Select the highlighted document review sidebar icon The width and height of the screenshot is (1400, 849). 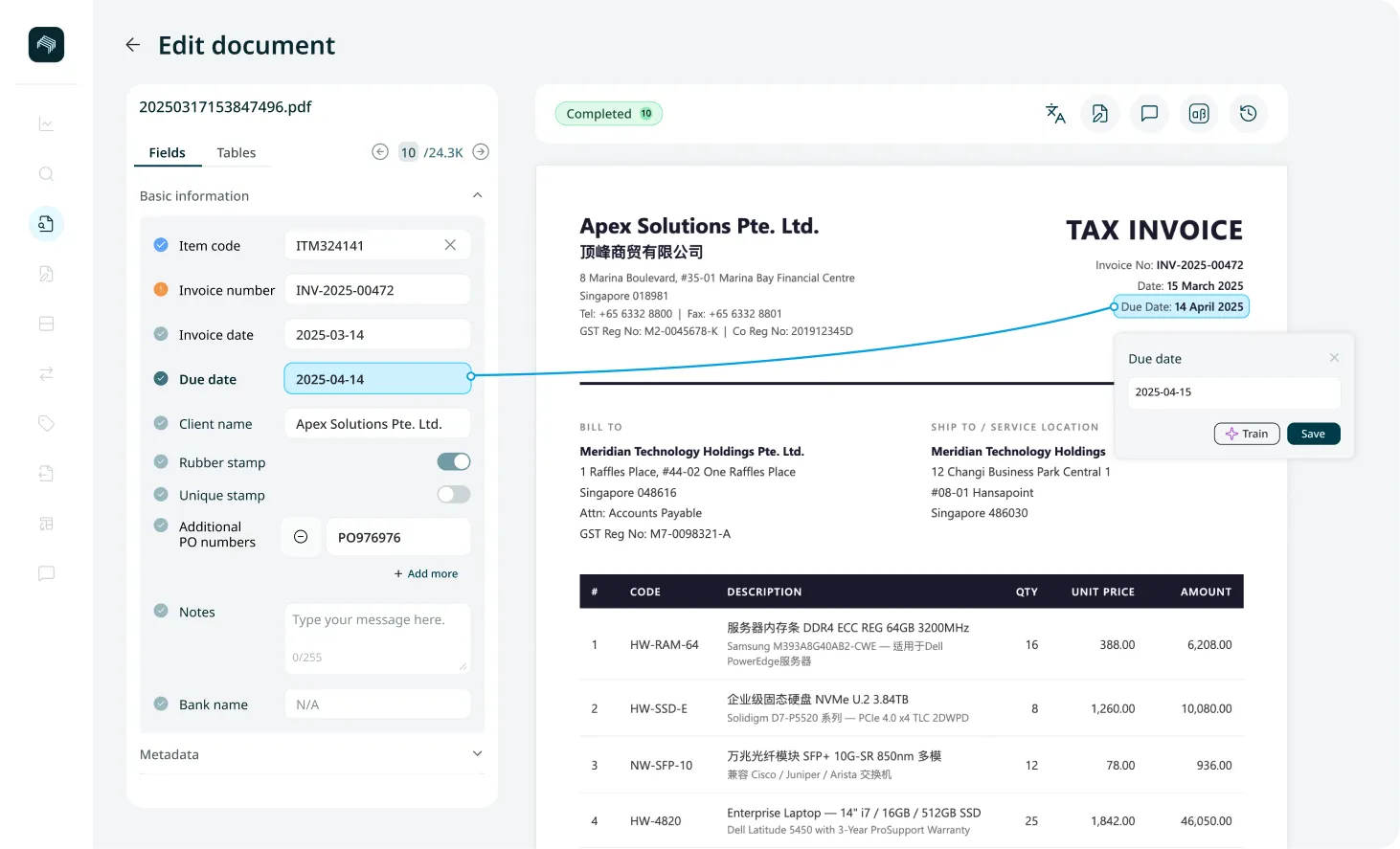click(x=46, y=224)
